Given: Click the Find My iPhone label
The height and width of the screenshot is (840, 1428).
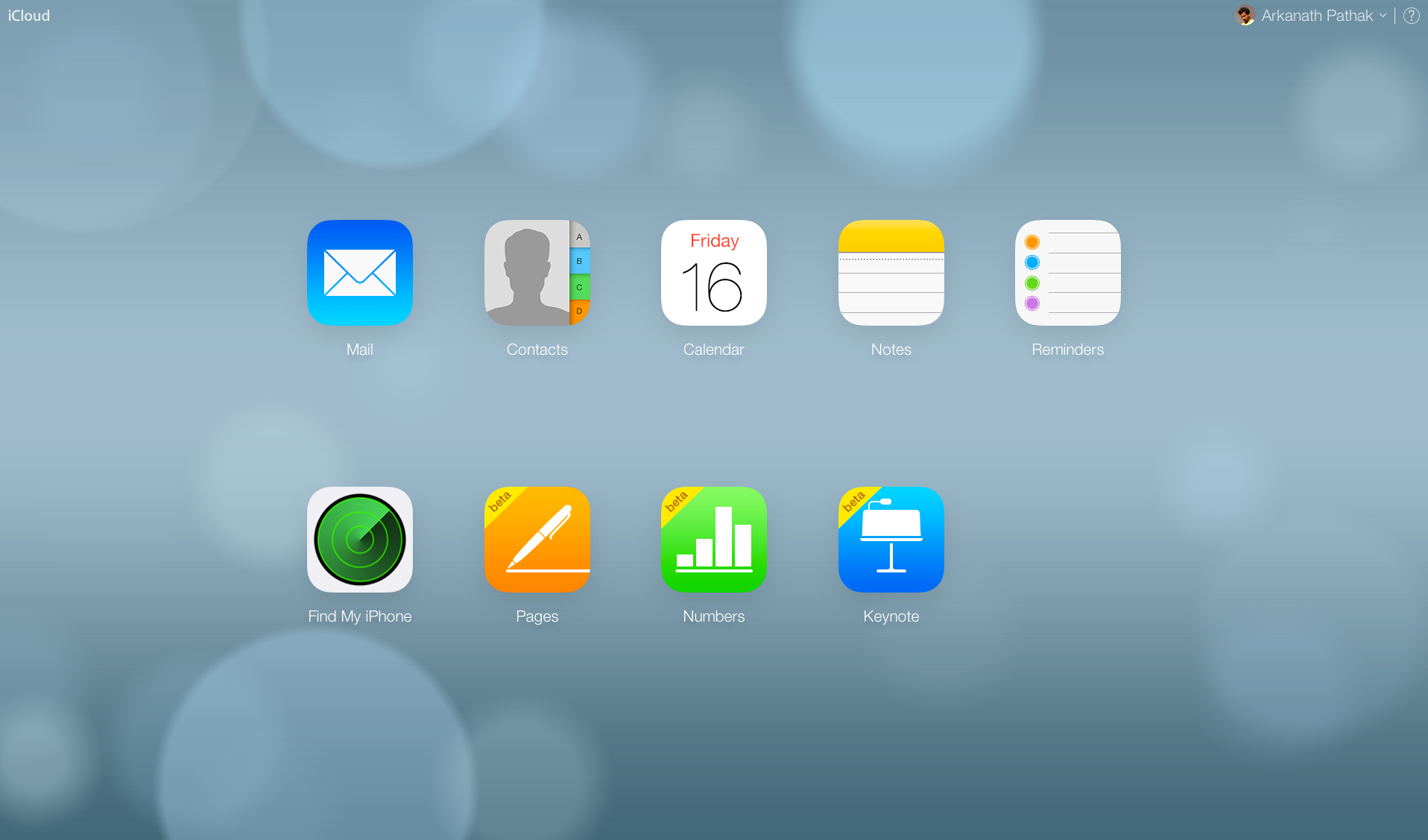Looking at the screenshot, I should pyautogui.click(x=360, y=616).
